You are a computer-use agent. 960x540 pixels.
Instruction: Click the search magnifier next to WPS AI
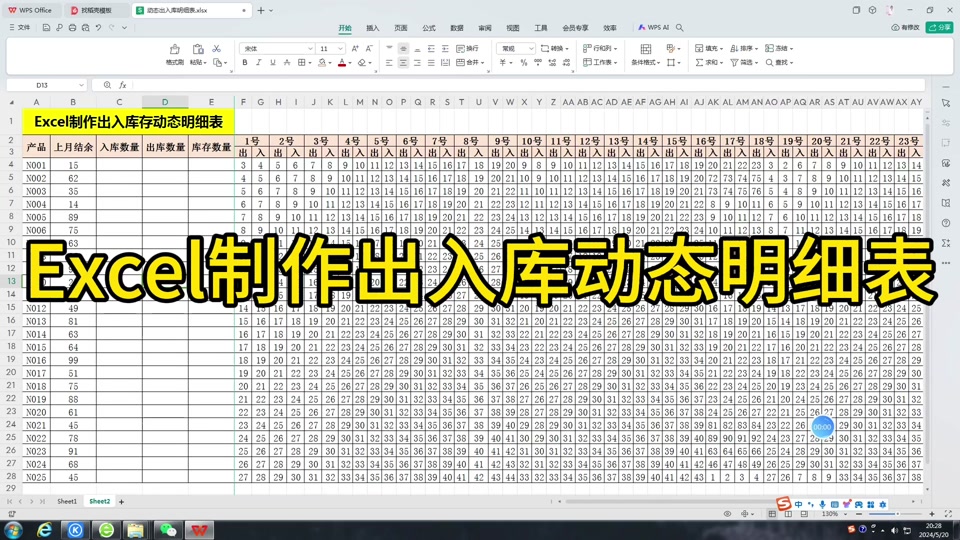tap(680, 28)
